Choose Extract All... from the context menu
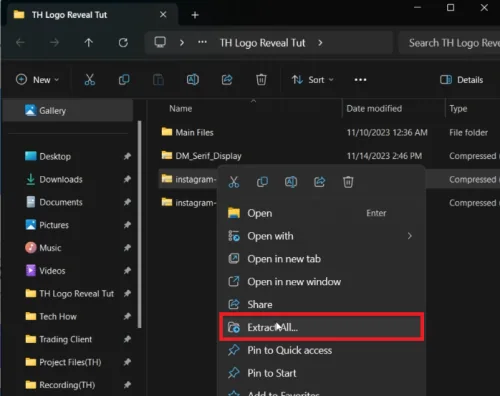This screenshot has height=396, width=500. click(322, 327)
